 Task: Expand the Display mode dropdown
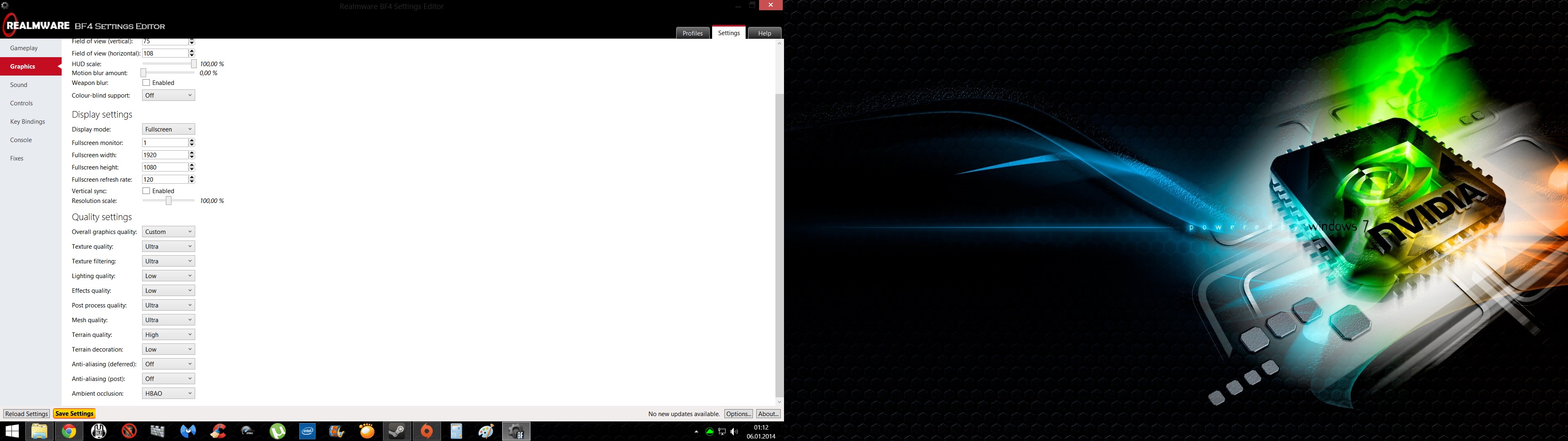pyautogui.click(x=168, y=129)
